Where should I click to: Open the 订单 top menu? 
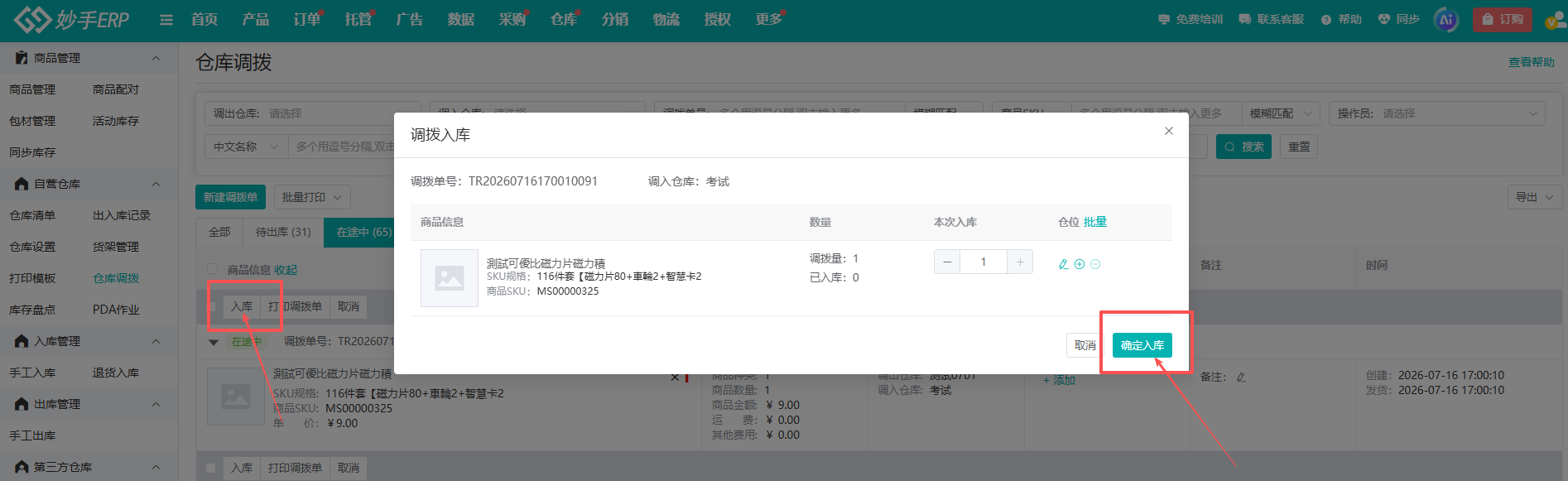(307, 20)
